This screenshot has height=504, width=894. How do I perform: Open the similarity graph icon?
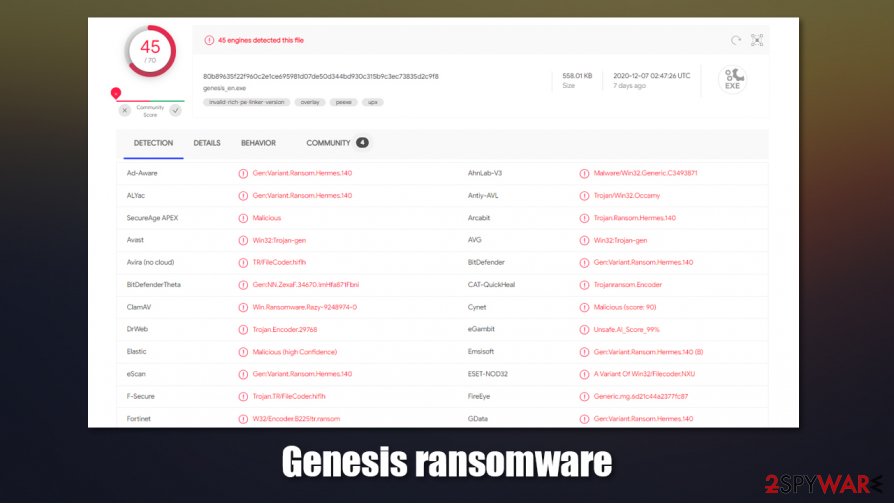point(757,40)
